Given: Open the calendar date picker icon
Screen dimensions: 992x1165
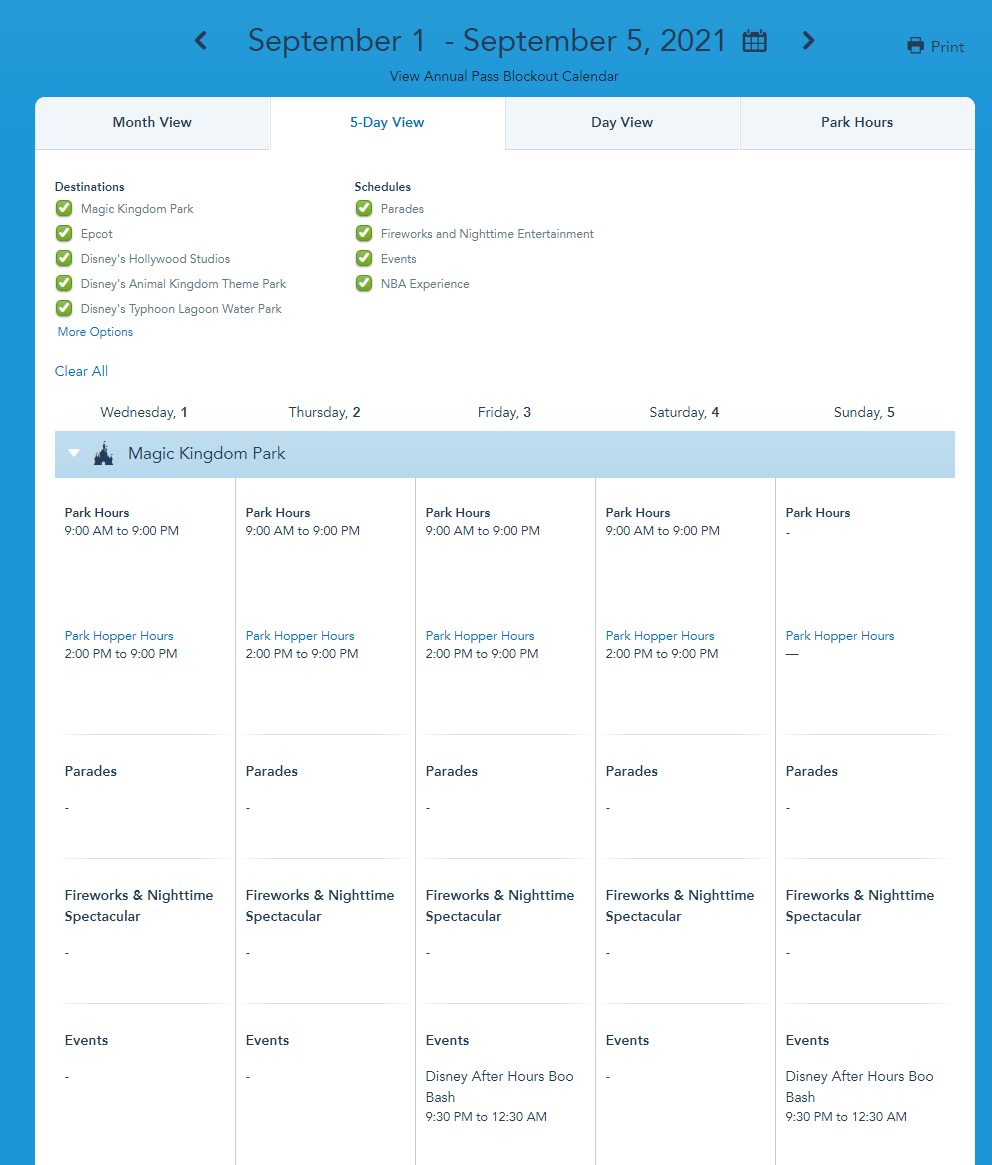Looking at the screenshot, I should (x=755, y=41).
